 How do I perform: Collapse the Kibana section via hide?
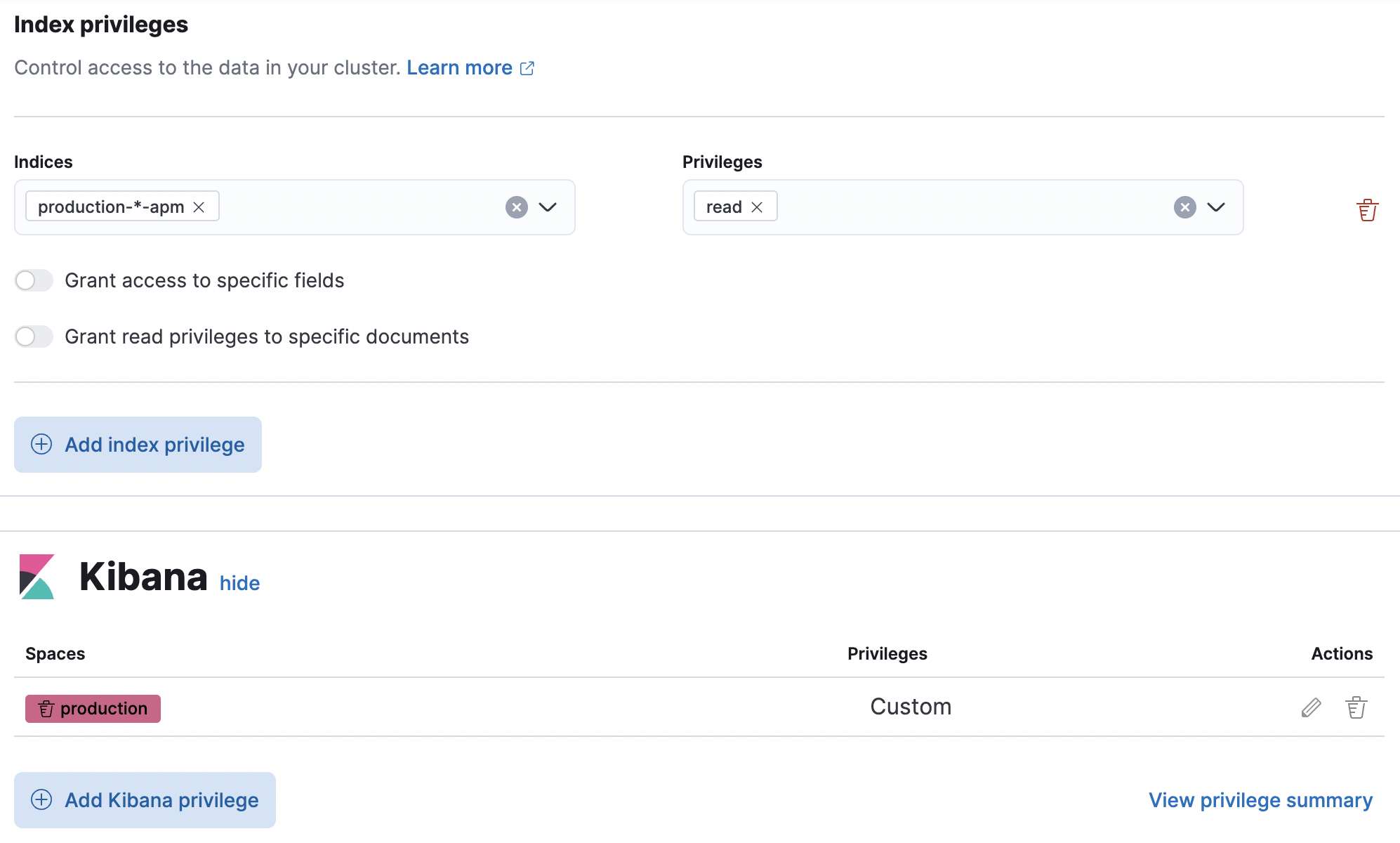239,583
